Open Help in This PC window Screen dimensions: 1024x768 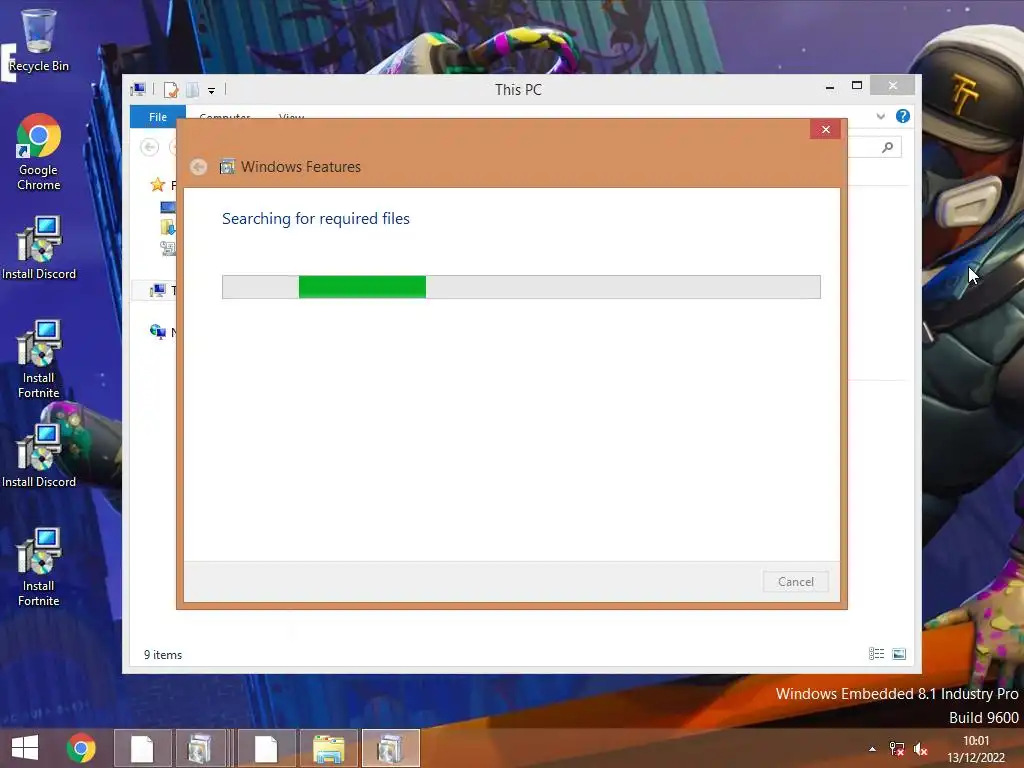tap(903, 116)
